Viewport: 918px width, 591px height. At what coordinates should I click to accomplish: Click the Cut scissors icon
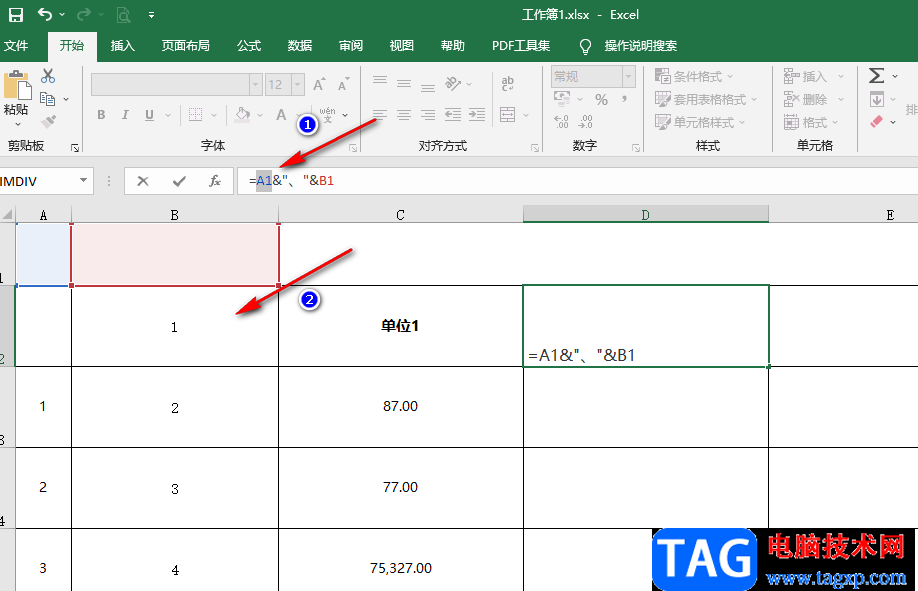click(48, 76)
